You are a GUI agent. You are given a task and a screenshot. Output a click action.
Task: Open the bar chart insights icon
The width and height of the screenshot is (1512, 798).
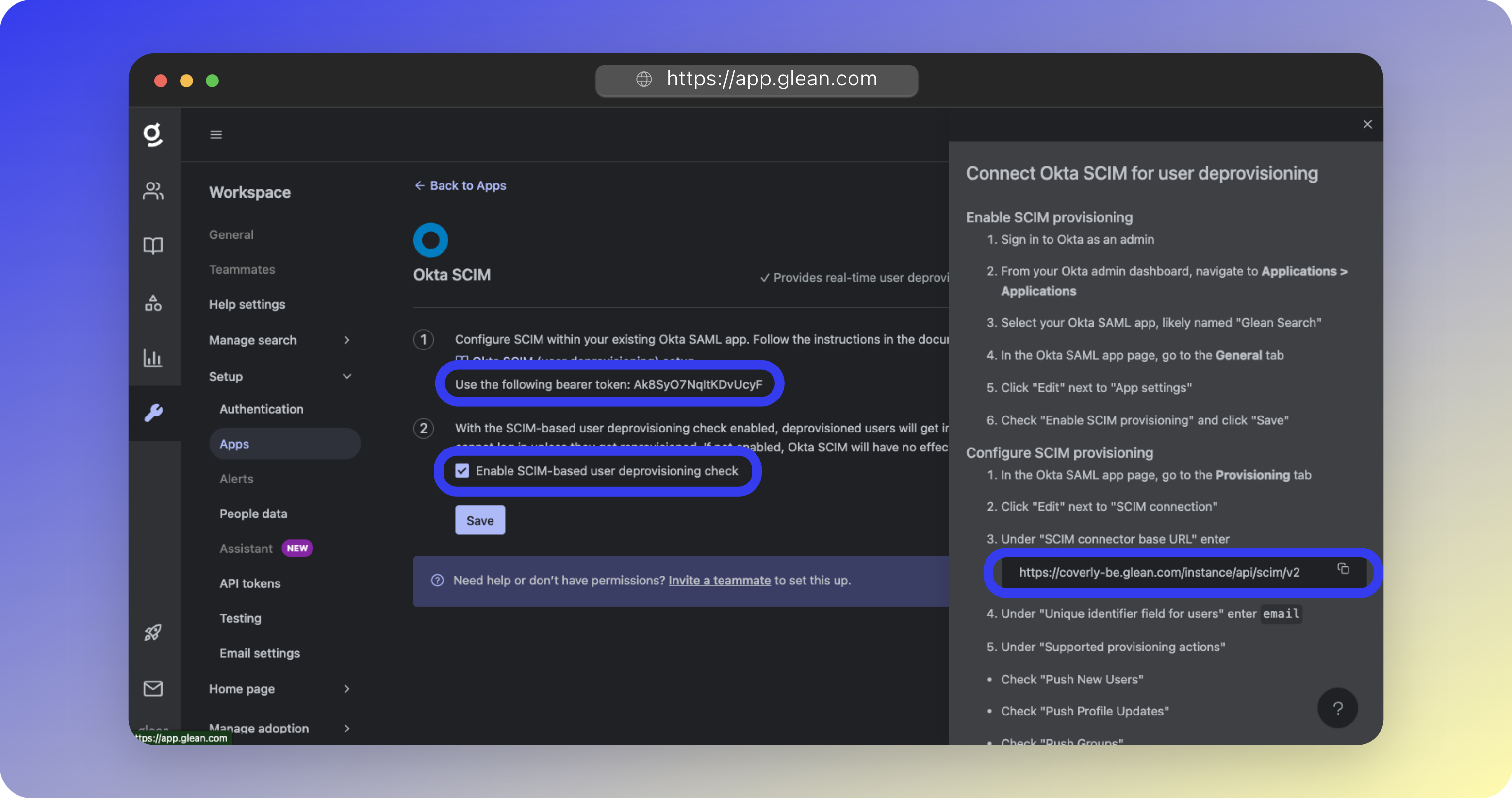(x=153, y=358)
